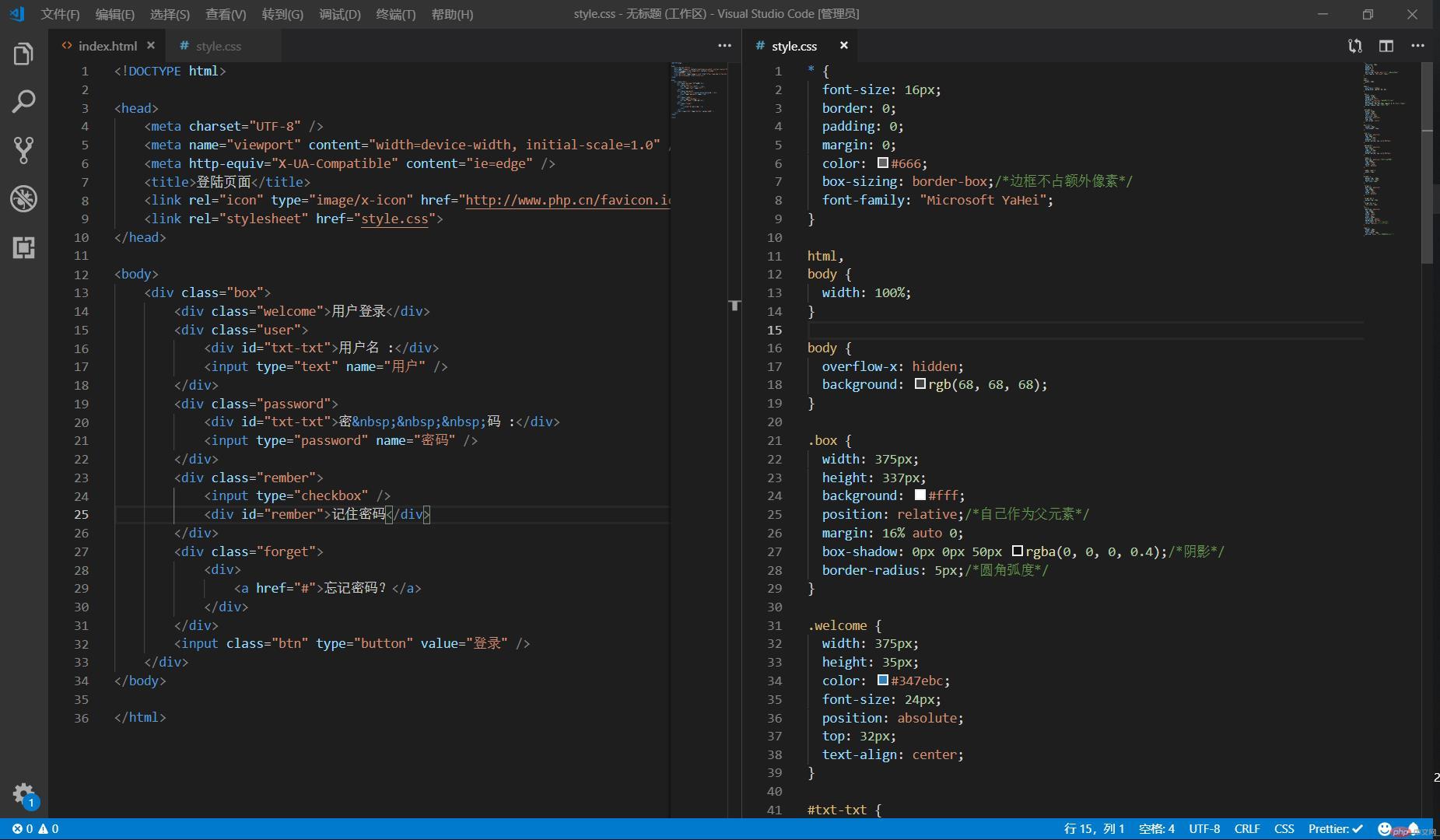
Task: Close the style.css tab in the right editor group
Action: pos(843,46)
